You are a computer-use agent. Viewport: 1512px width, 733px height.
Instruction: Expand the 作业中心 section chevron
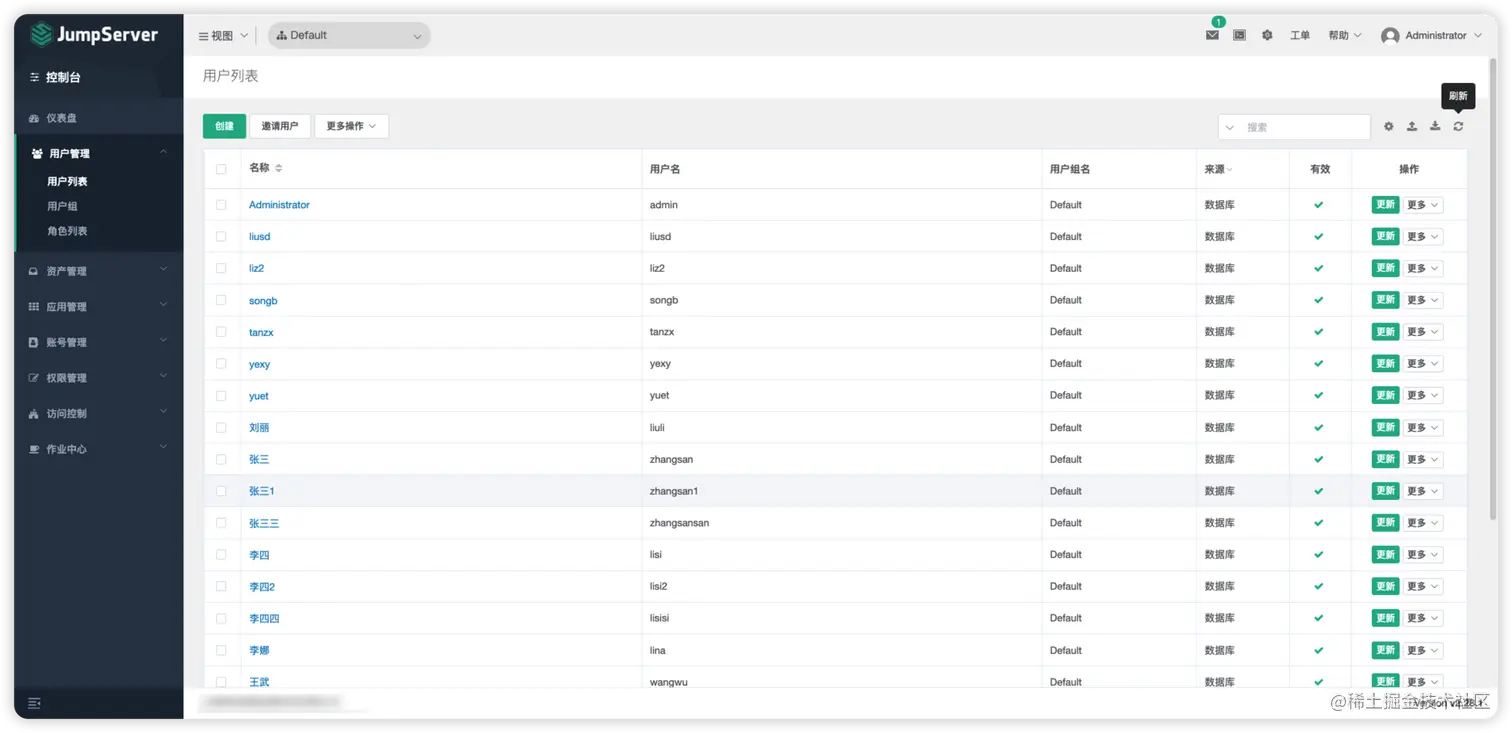[x=163, y=448]
